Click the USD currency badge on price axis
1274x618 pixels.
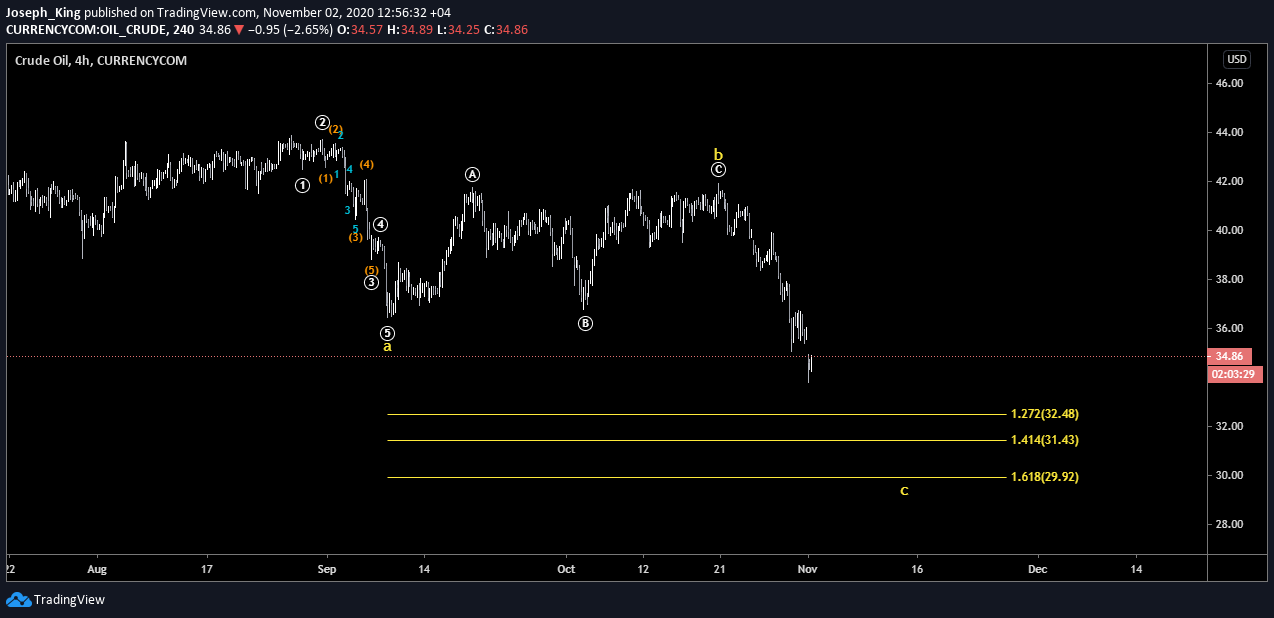pos(1237,59)
